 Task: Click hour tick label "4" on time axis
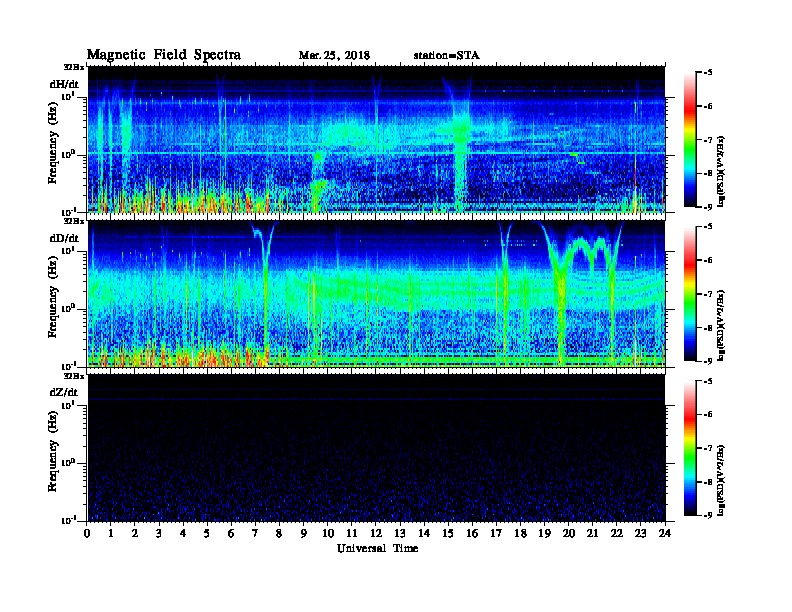(183, 533)
